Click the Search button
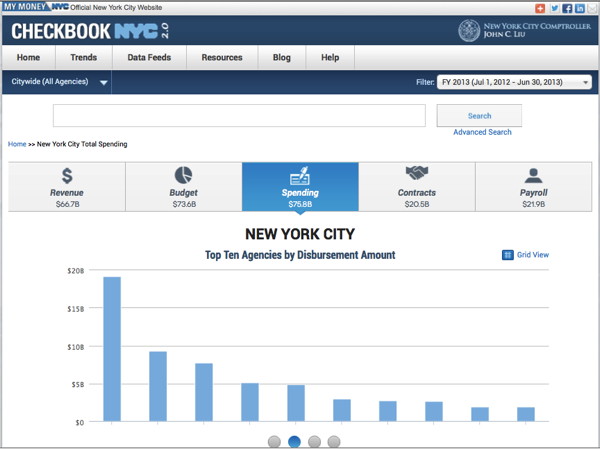This screenshot has width=600, height=449. (x=479, y=116)
